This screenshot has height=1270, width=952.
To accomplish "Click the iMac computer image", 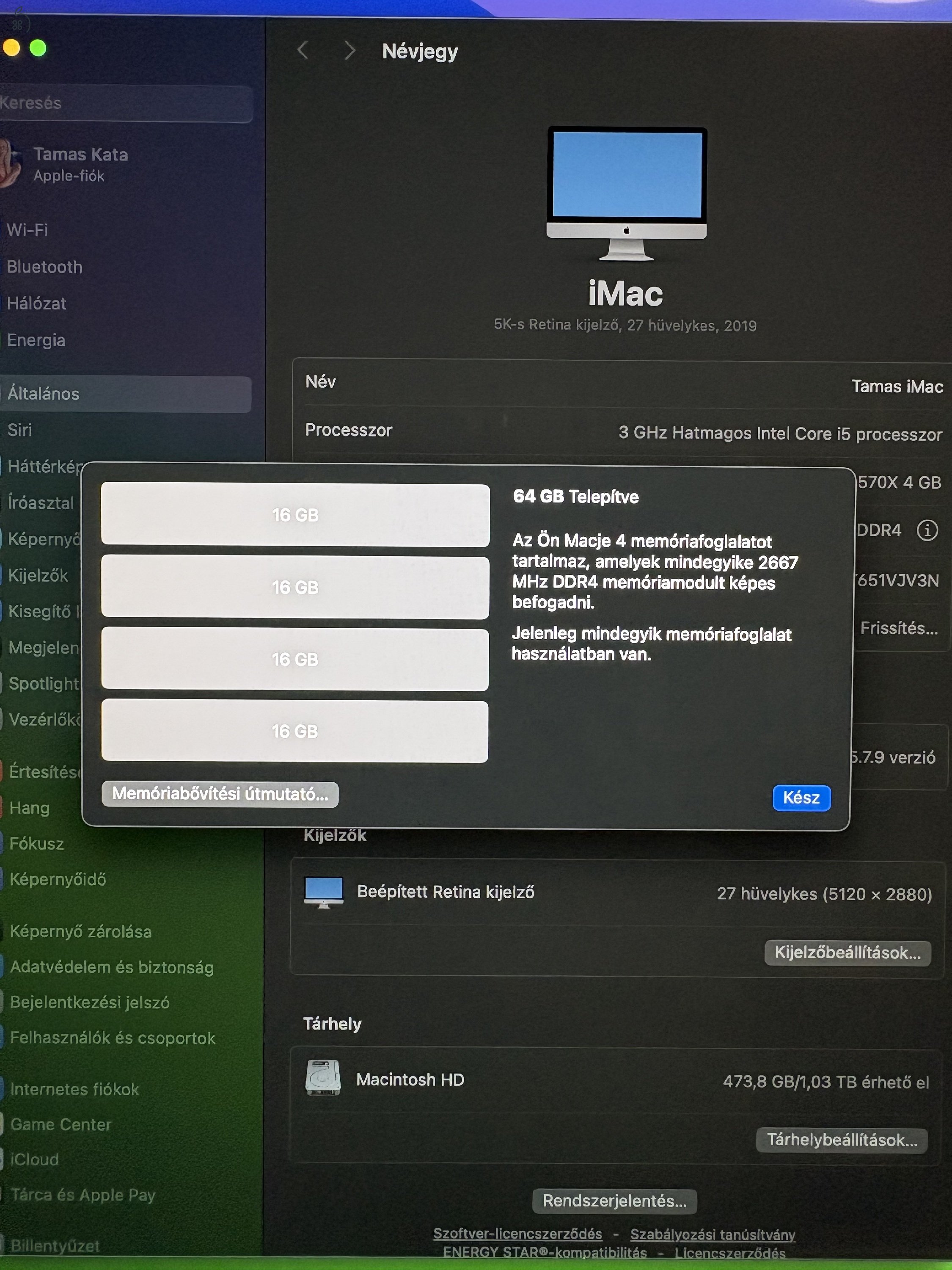I will pos(627,193).
